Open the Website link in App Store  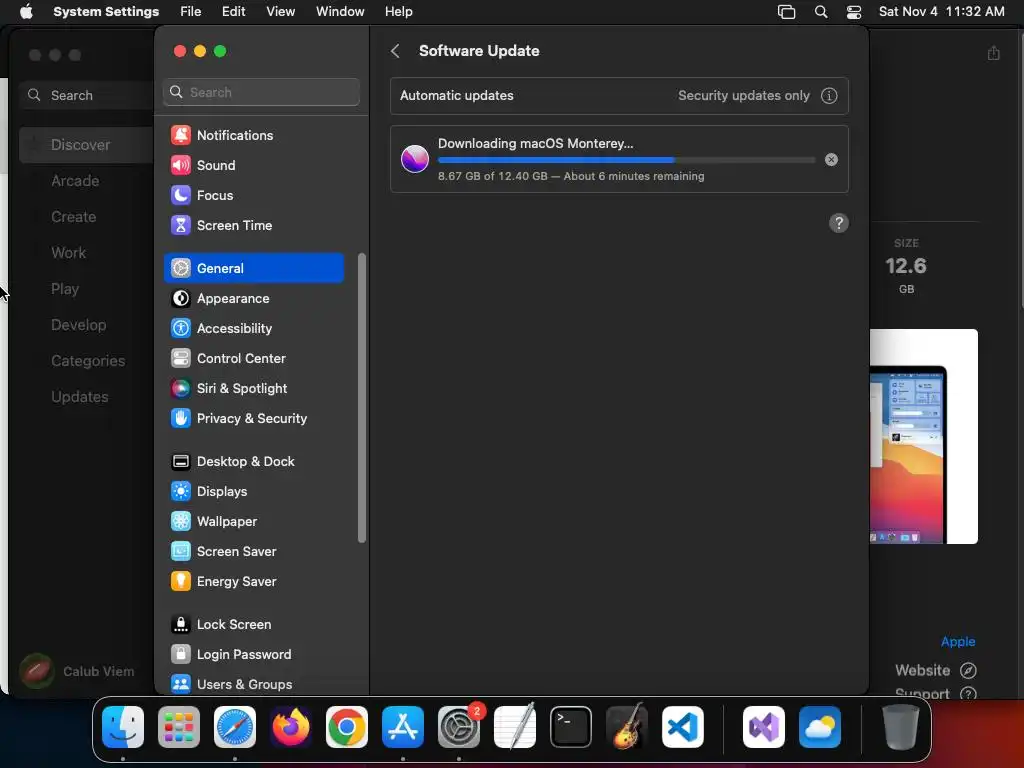(935, 671)
